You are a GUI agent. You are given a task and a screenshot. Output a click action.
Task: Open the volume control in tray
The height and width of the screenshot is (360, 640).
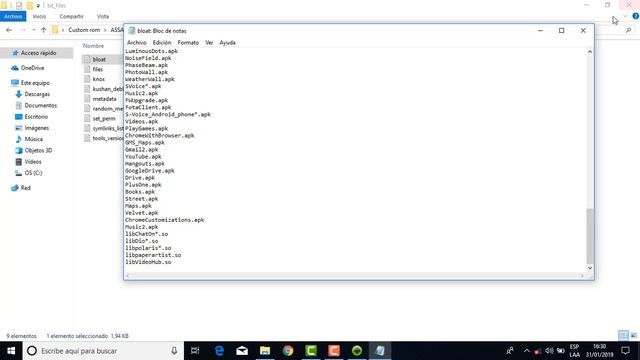click(x=549, y=351)
